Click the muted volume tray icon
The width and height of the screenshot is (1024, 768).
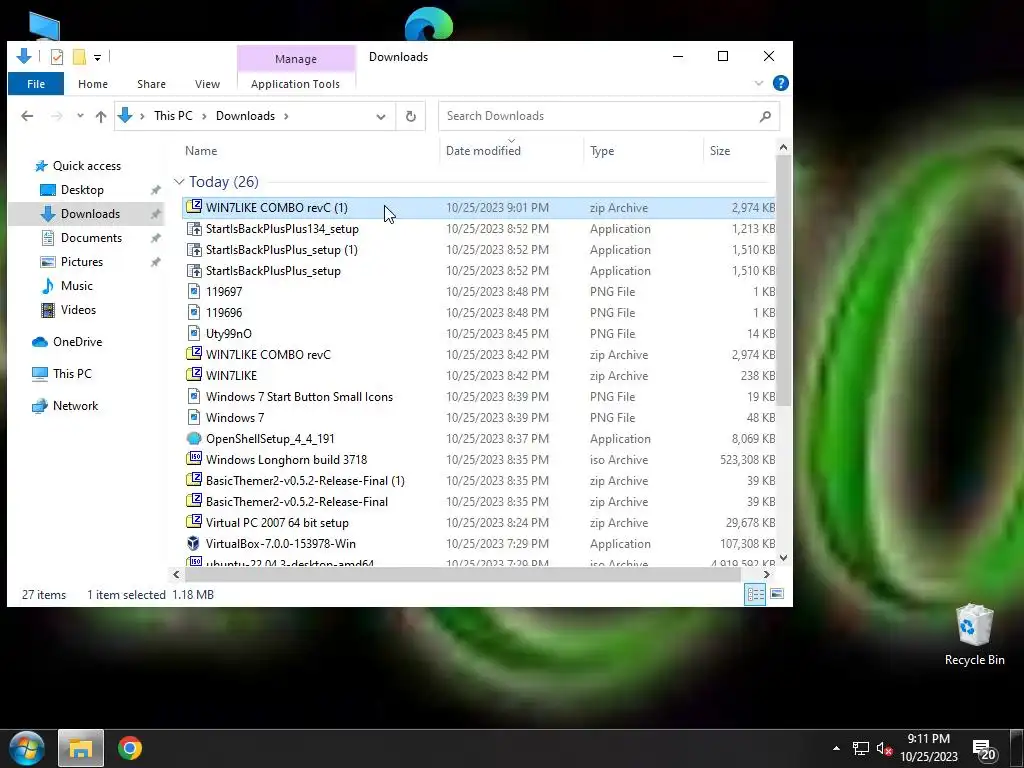tap(884, 749)
